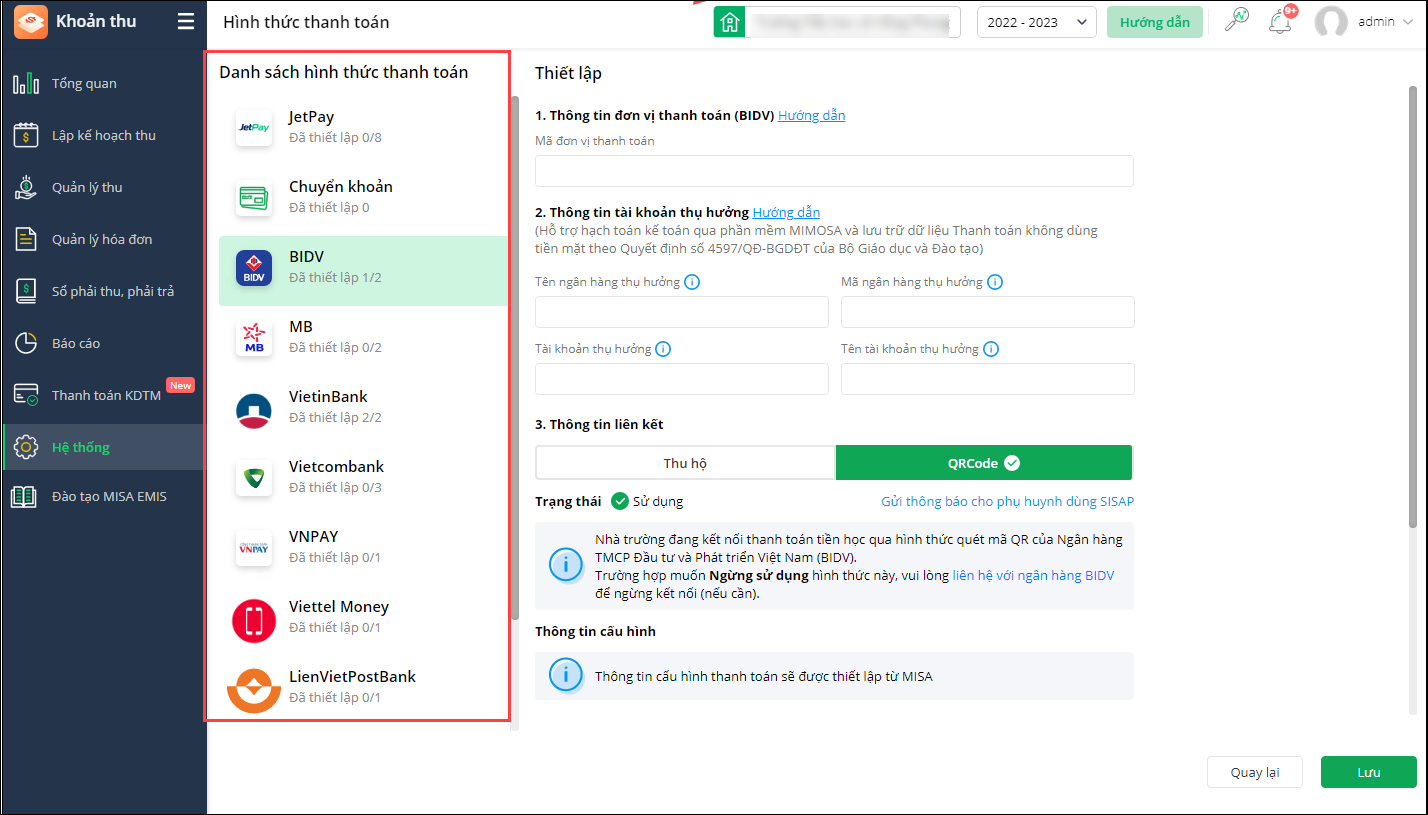
Task: Open the Tổng quan chart icon
Action: 26,83
